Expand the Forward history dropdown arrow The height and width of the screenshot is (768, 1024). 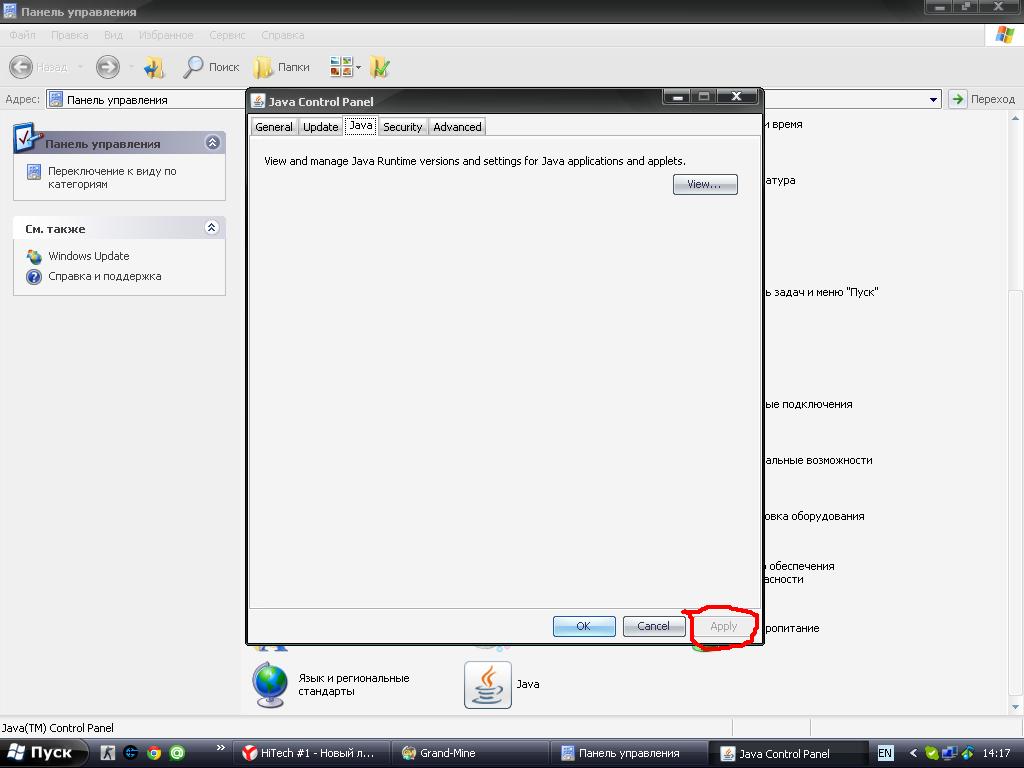click(131, 67)
